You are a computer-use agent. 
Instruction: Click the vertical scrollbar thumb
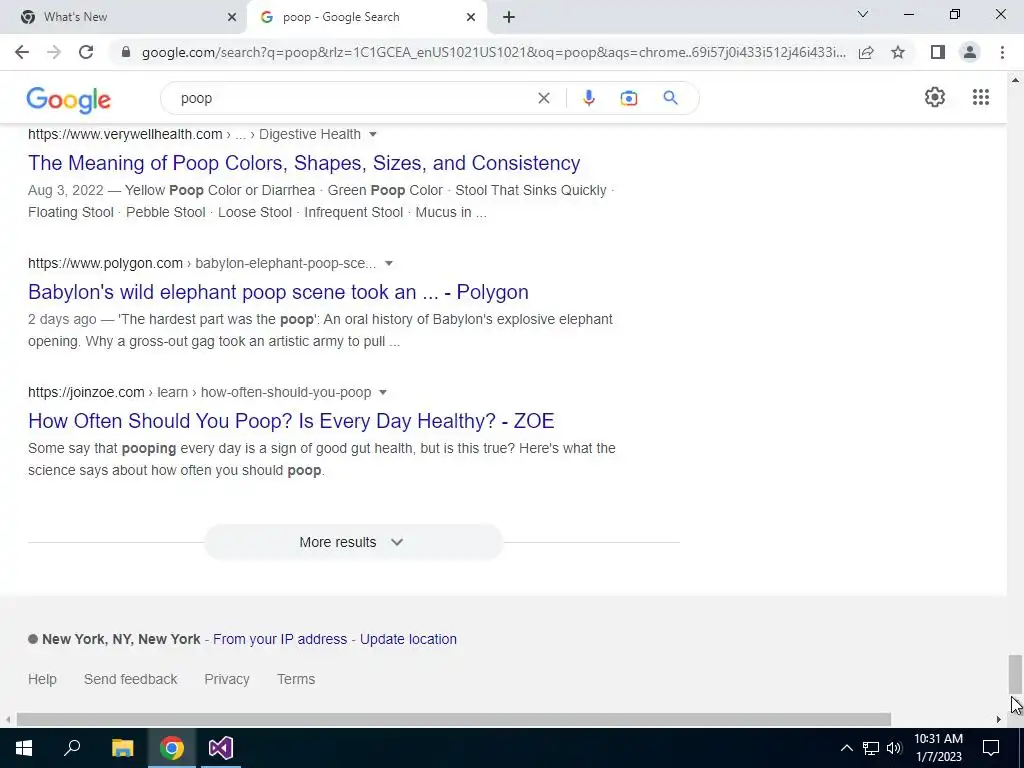(1015, 674)
